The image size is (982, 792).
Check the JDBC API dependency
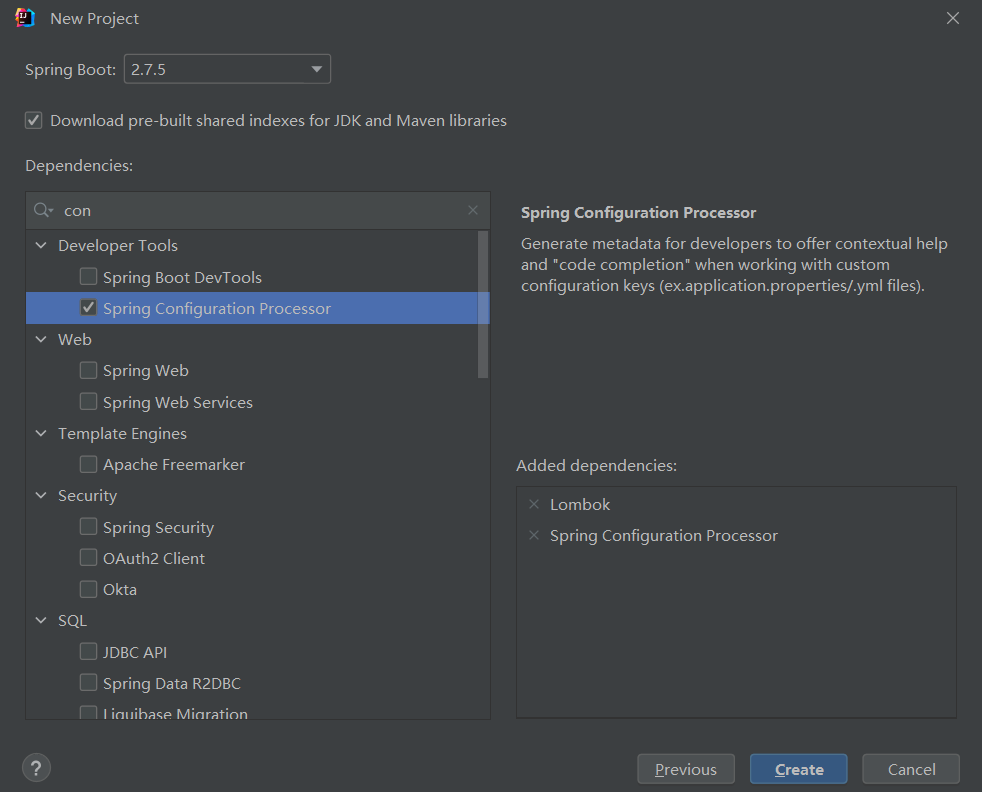coord(88,652)
